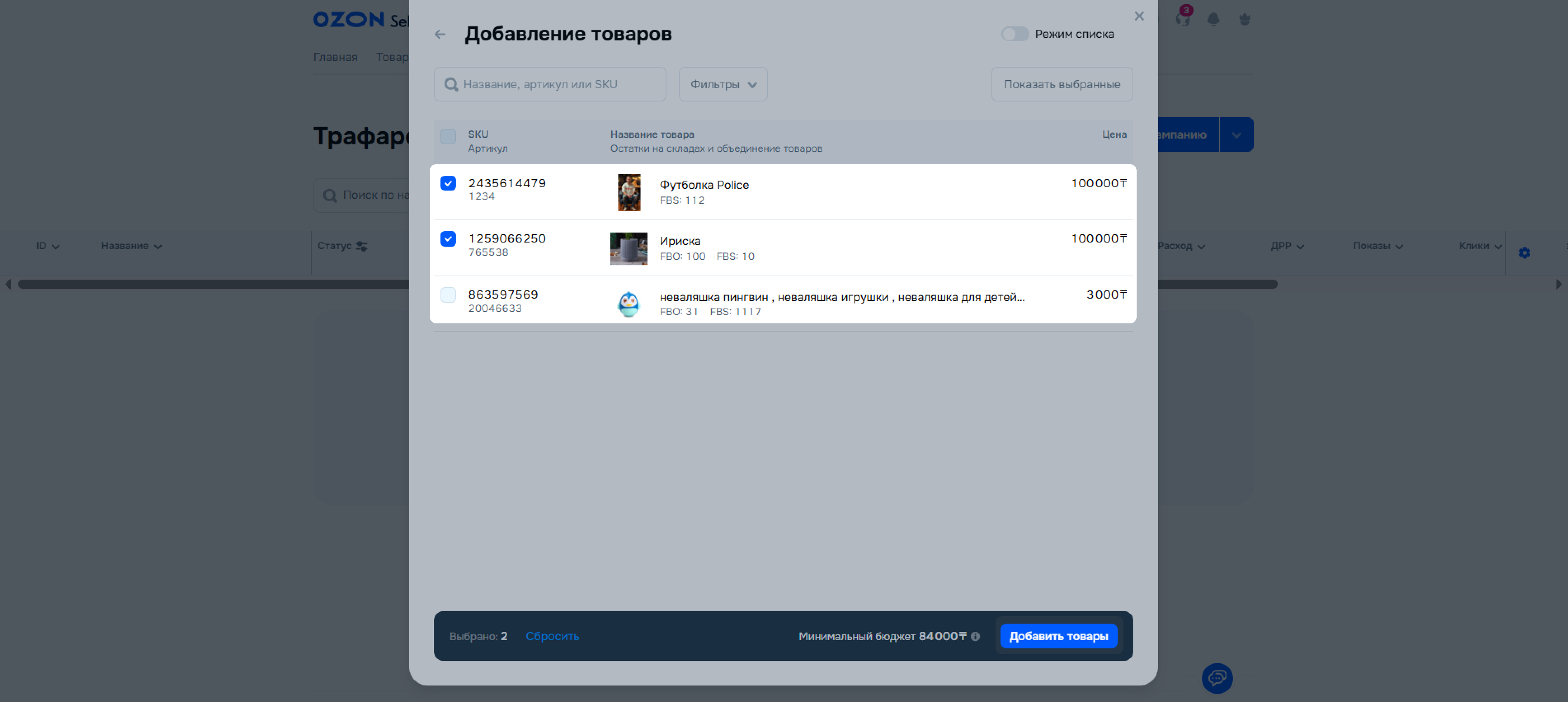Open the crown icon in top bar
This screenshot has width=1568, height=702.
pos(1244,19)
